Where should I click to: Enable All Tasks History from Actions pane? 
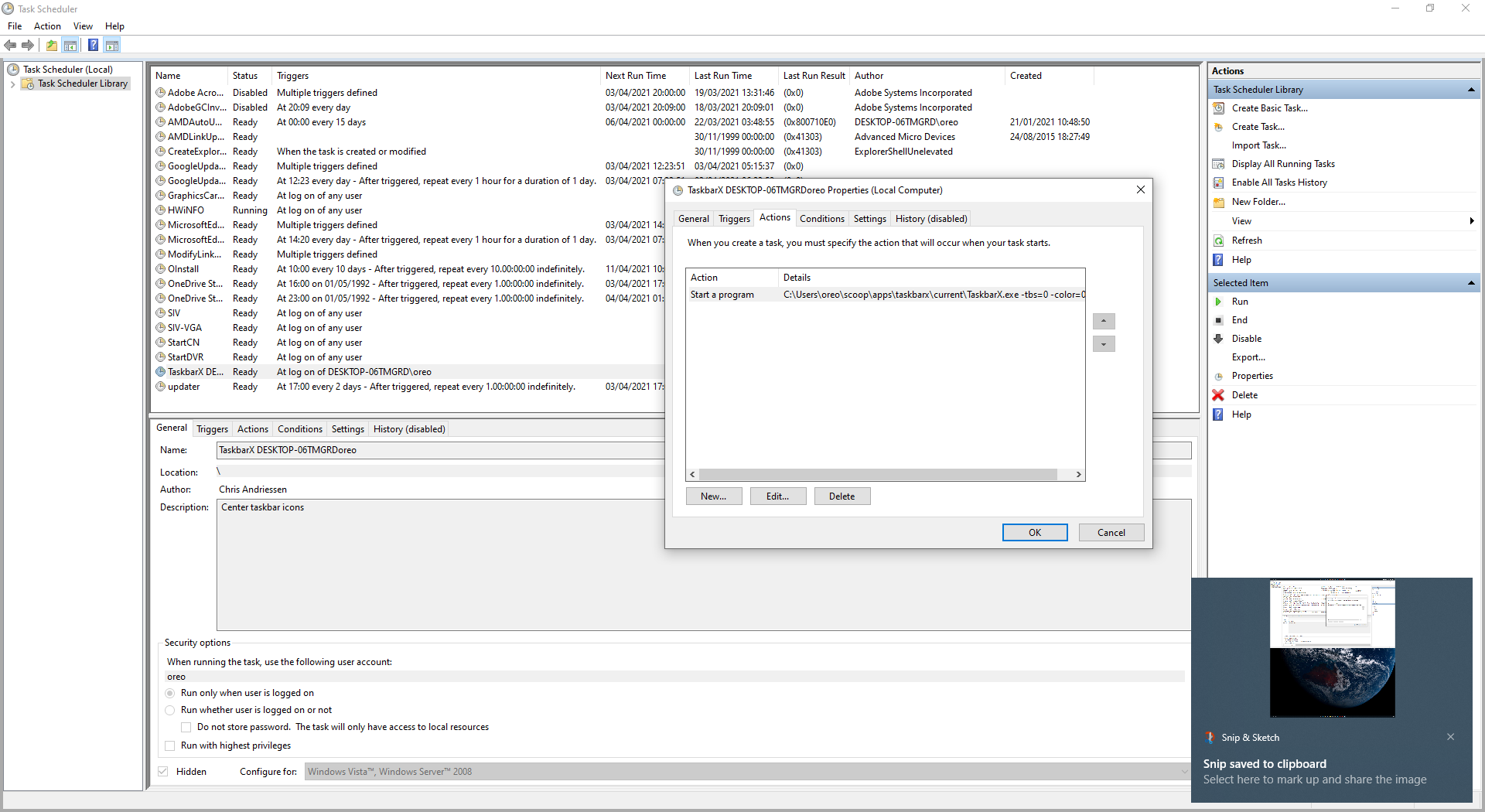(1280, 182)
